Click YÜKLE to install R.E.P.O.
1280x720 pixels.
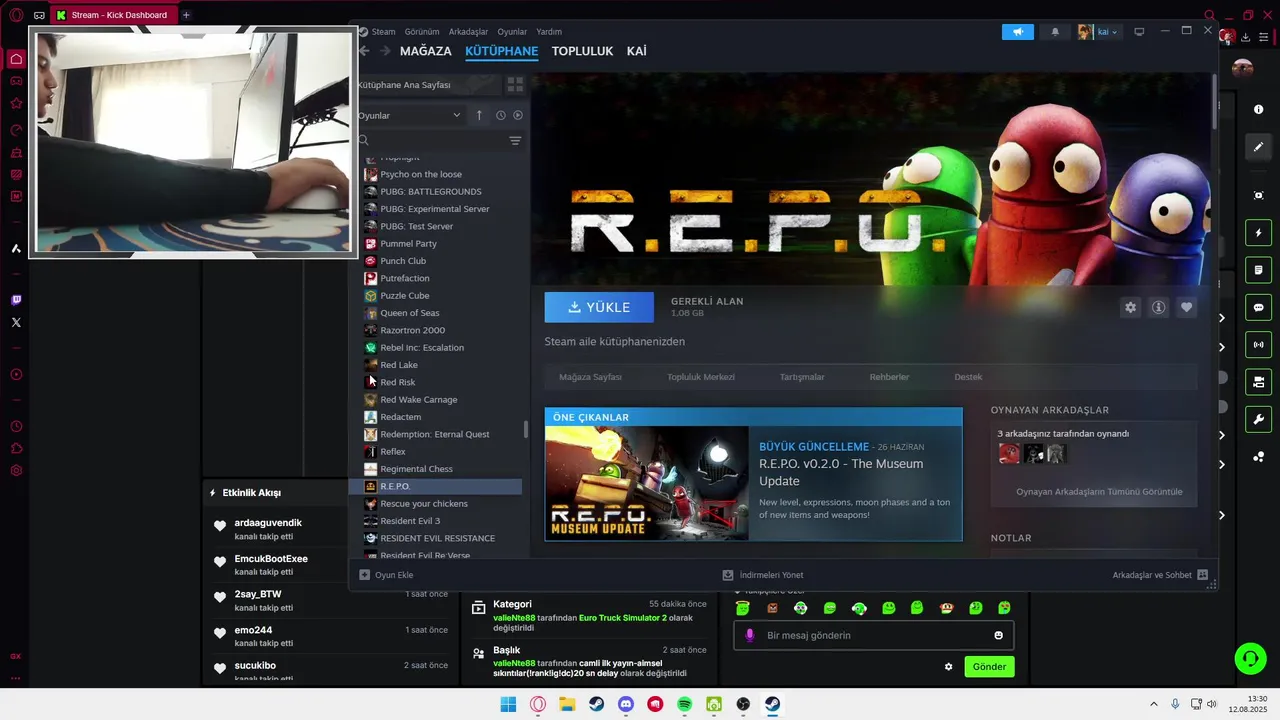(599, 307)
